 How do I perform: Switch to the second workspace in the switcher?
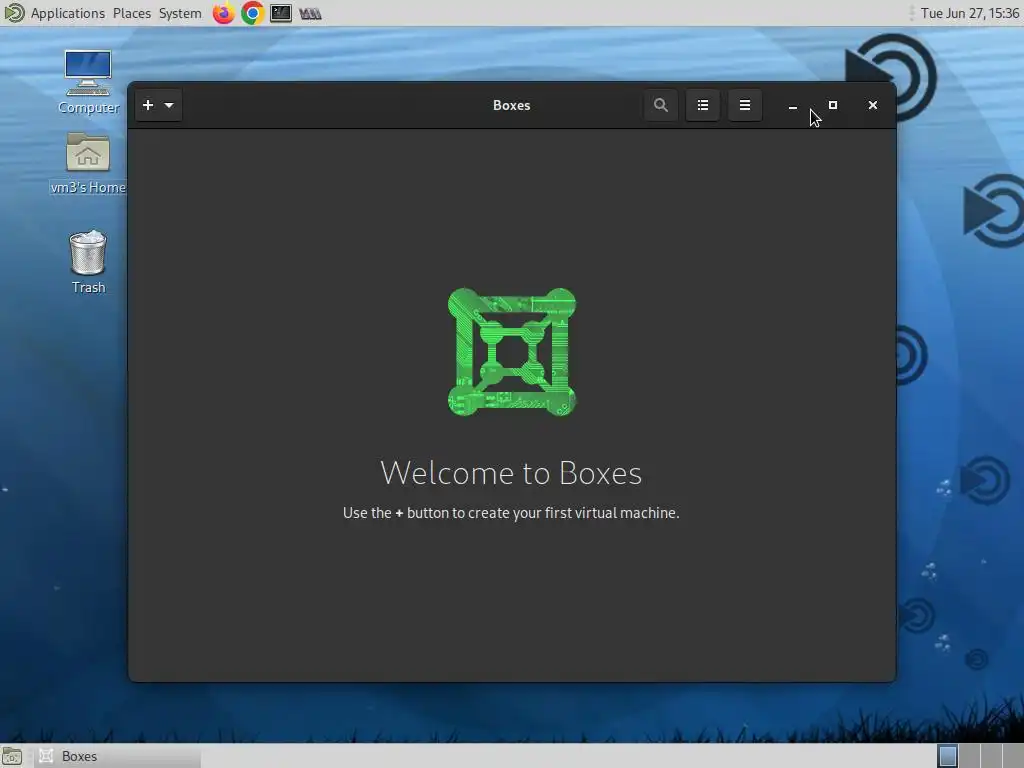point(969,756)
